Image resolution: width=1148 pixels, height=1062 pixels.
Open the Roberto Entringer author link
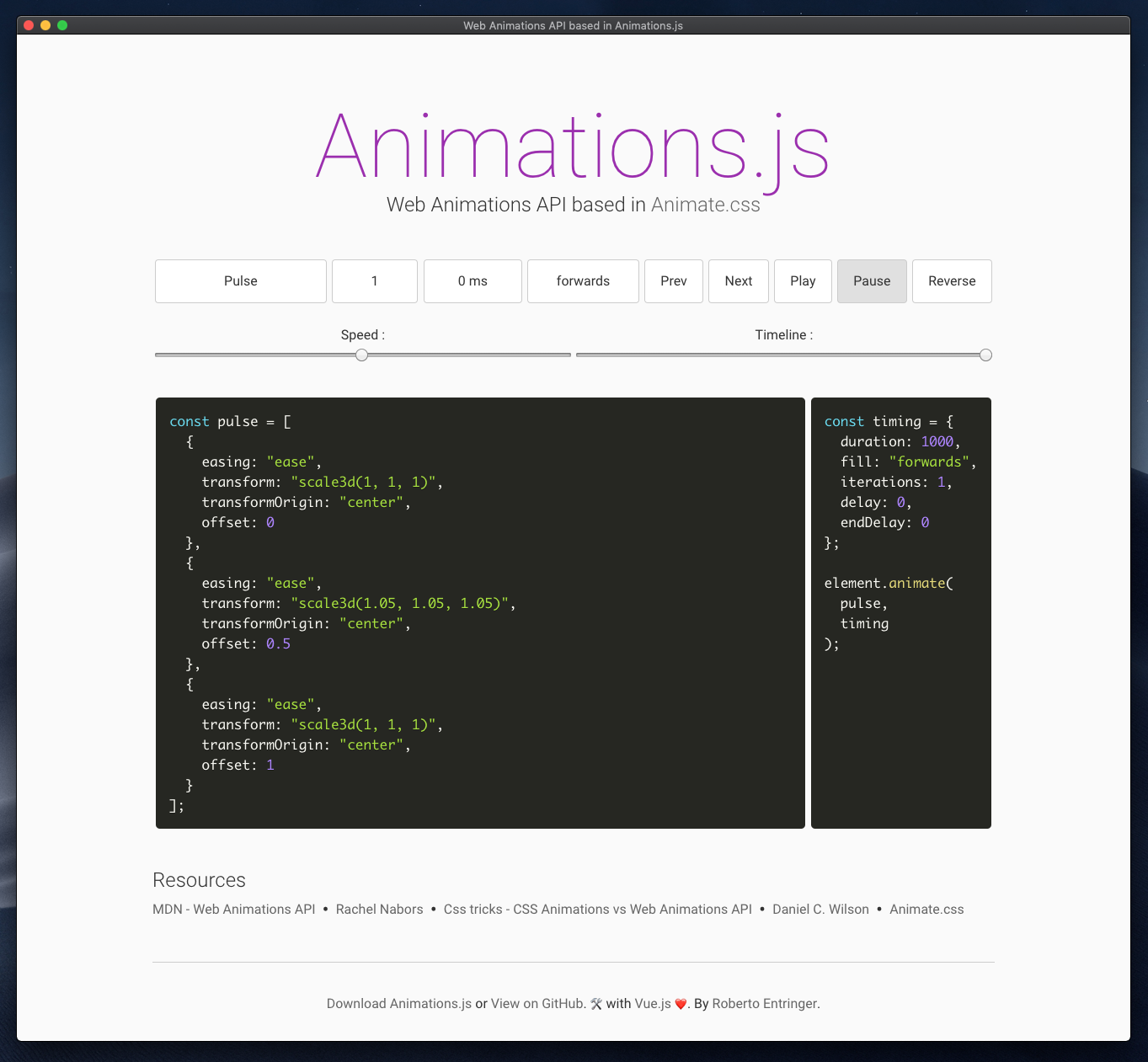765,1004
